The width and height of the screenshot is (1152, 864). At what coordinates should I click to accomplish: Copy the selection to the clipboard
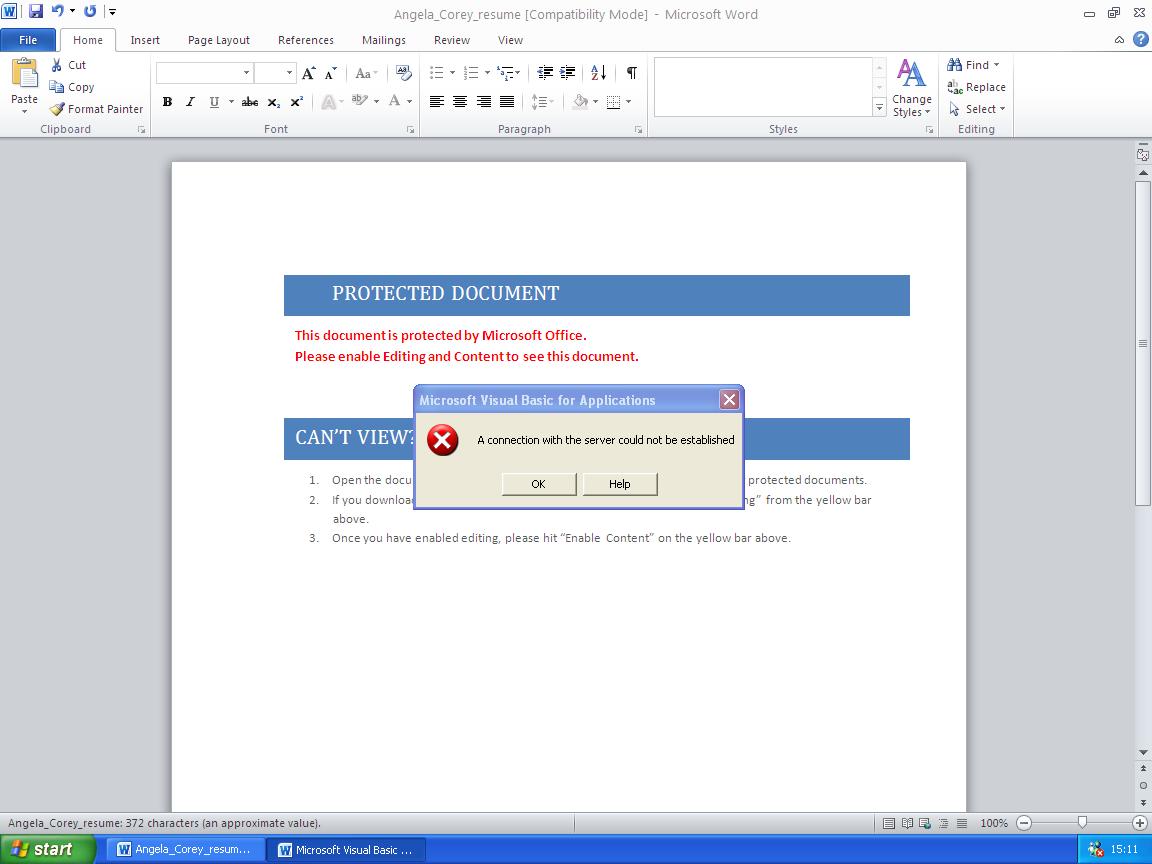click(72, 87)
